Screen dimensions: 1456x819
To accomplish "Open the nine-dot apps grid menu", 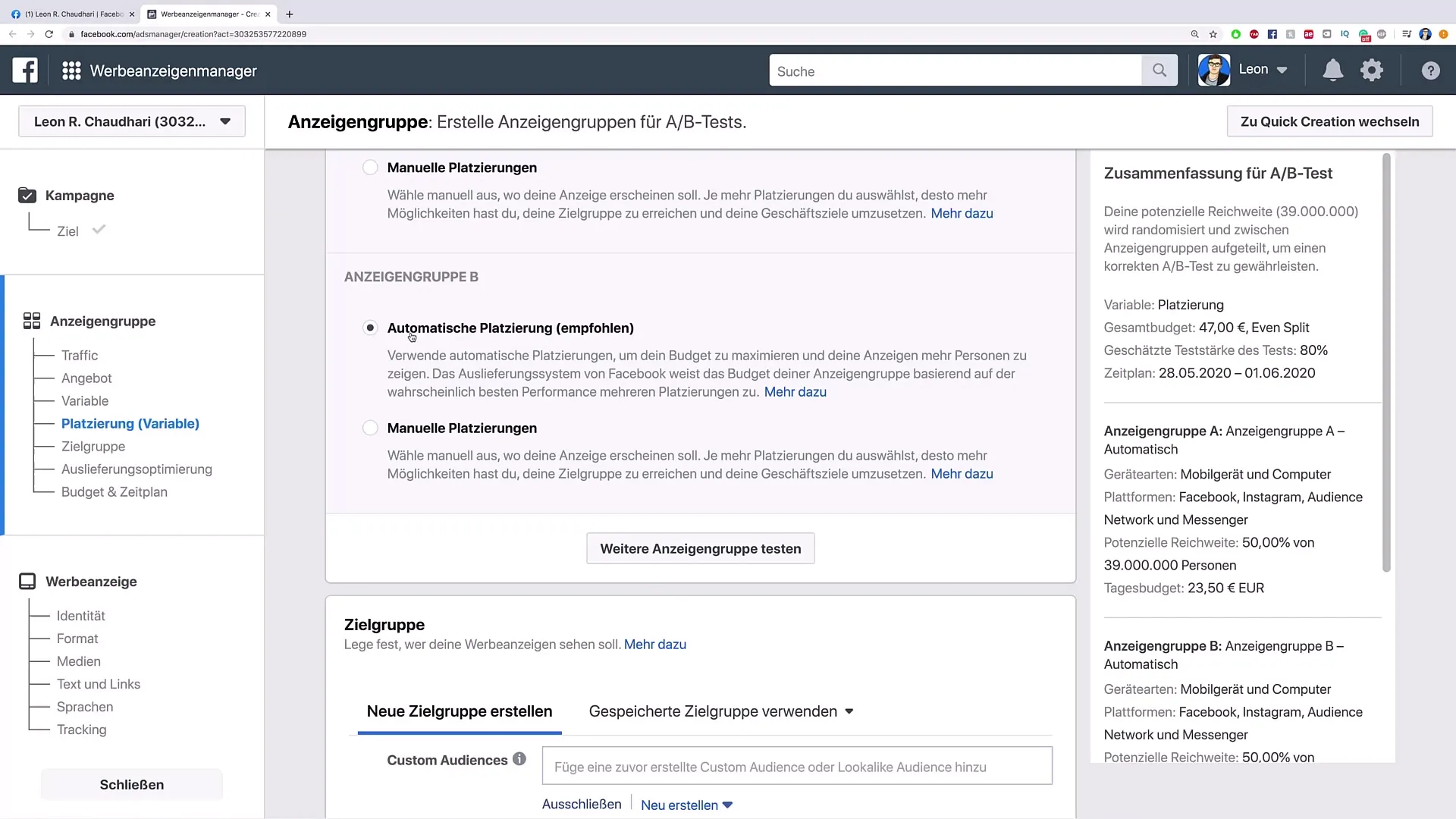I will click(71, 71).
